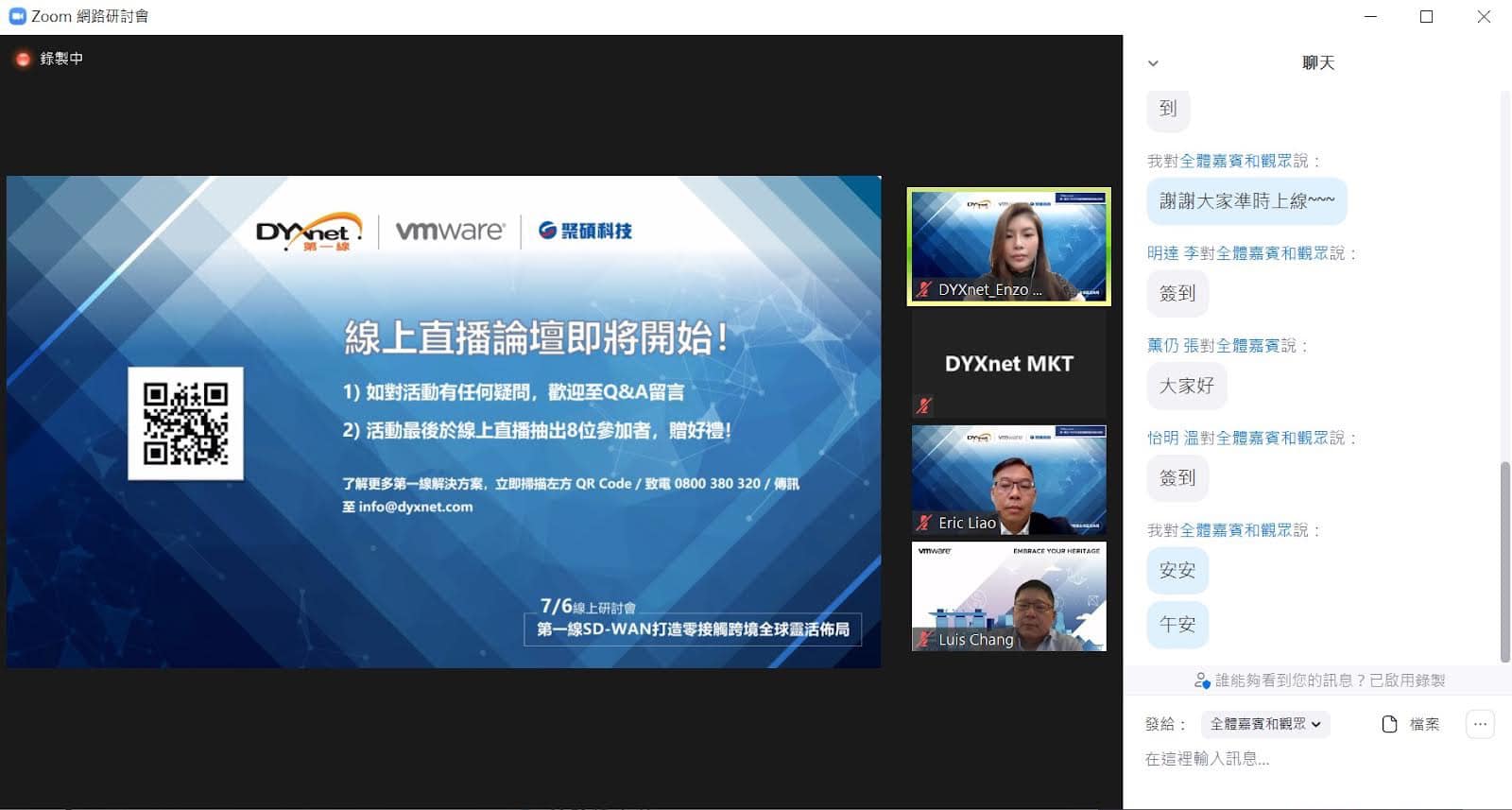
Task: Open the chat more options ellipsis button
Action: click(1480, 724)
